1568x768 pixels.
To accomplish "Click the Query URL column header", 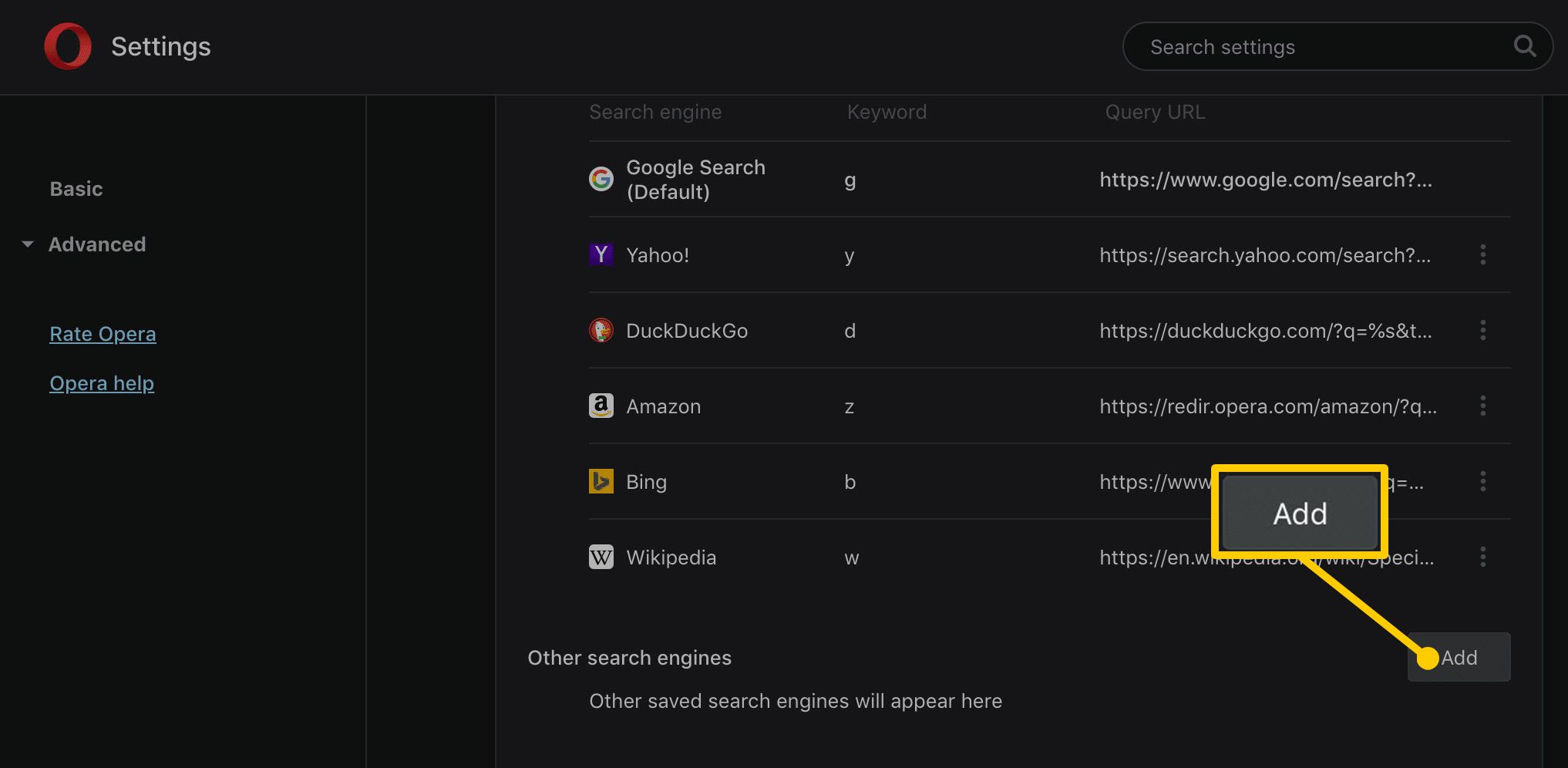I will pyautogui.click(x=1155, y=112).
